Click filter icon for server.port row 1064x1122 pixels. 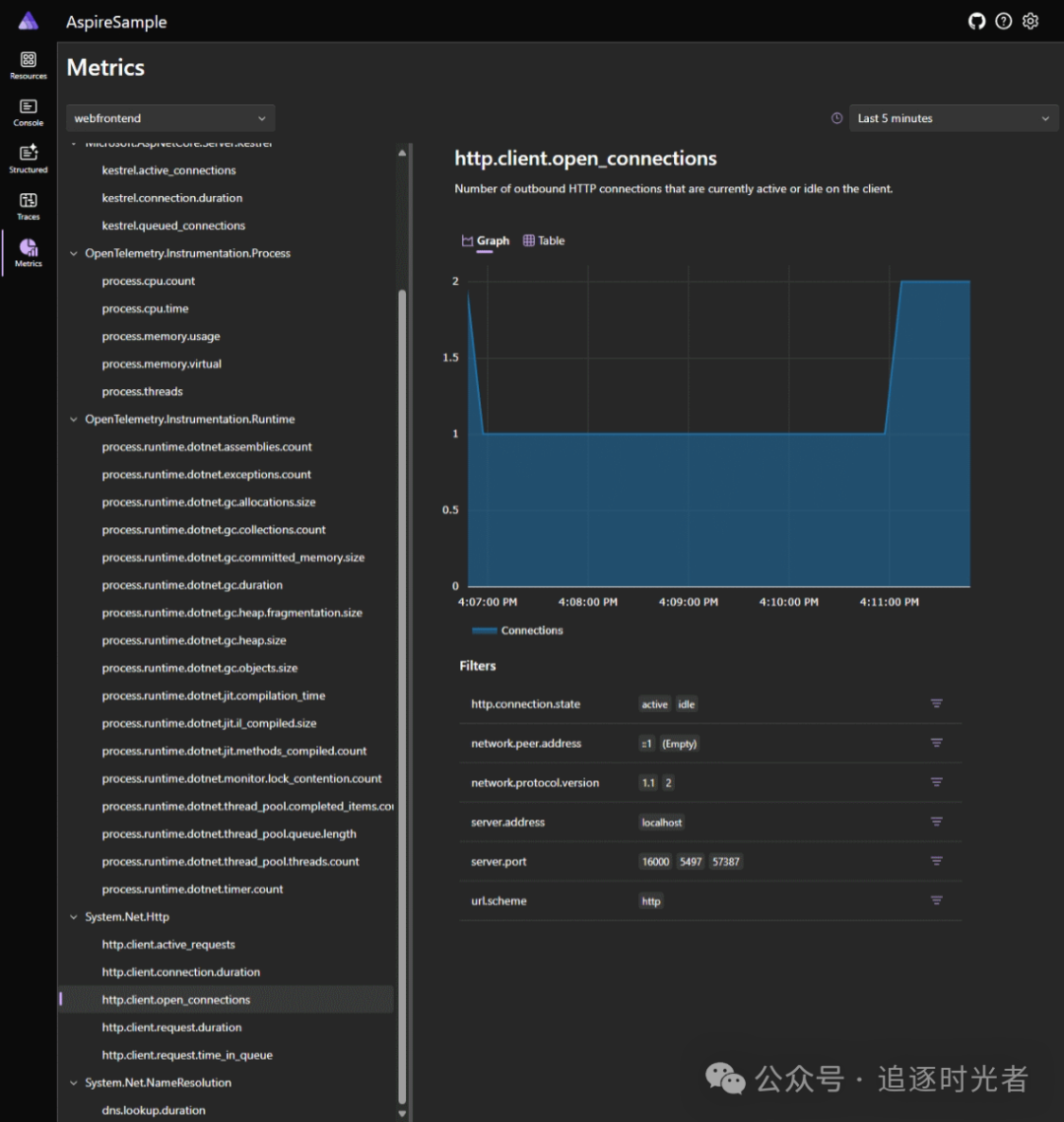pyautogui.click(x=936, y=861)
